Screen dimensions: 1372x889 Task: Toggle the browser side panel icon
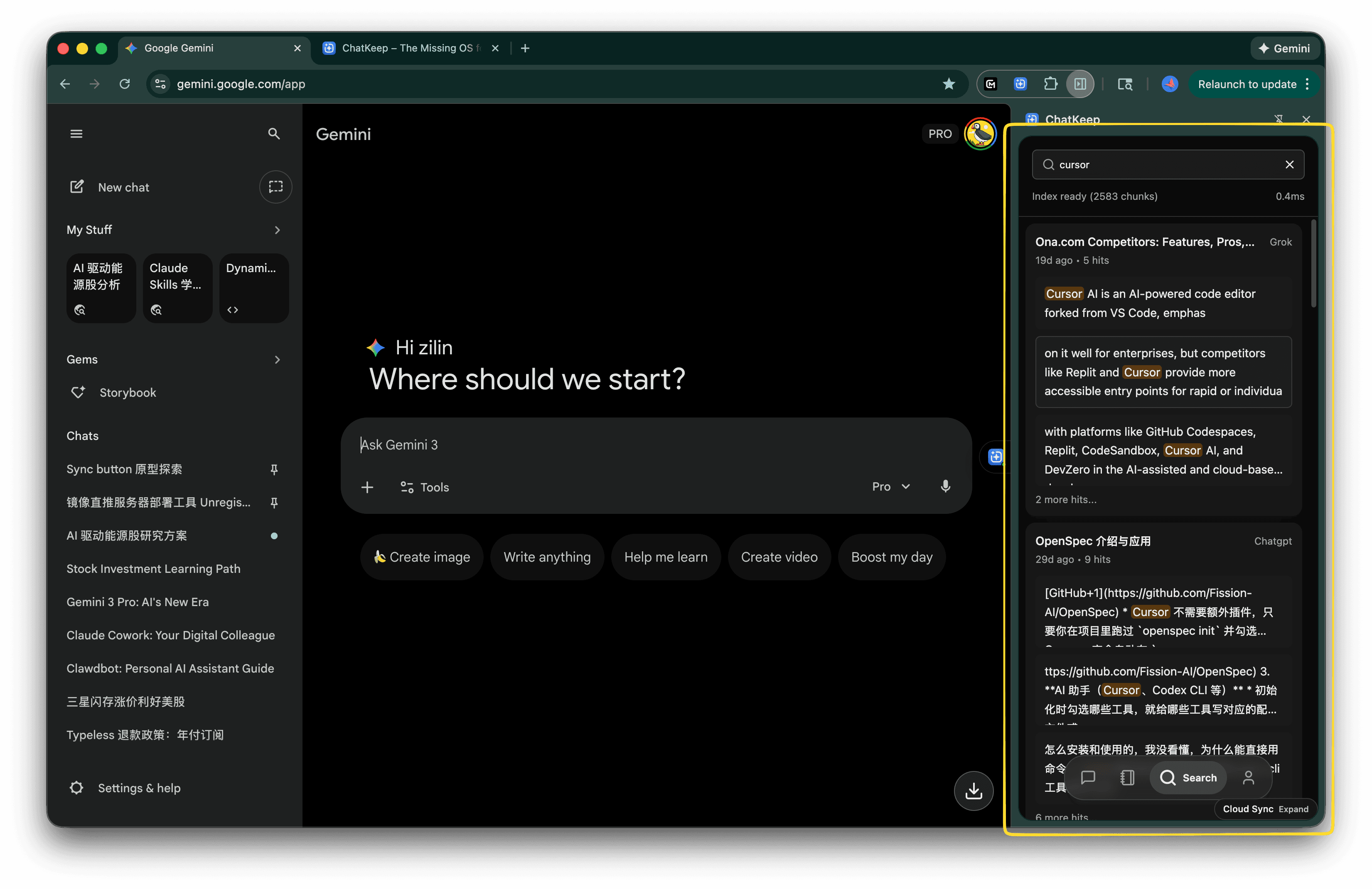1080,83
